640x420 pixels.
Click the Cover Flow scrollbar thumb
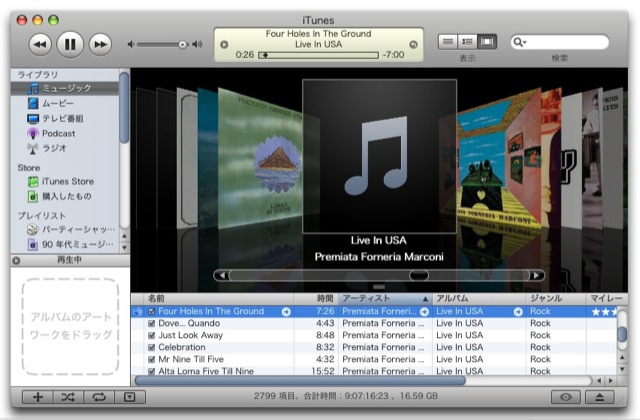point(419,276)
